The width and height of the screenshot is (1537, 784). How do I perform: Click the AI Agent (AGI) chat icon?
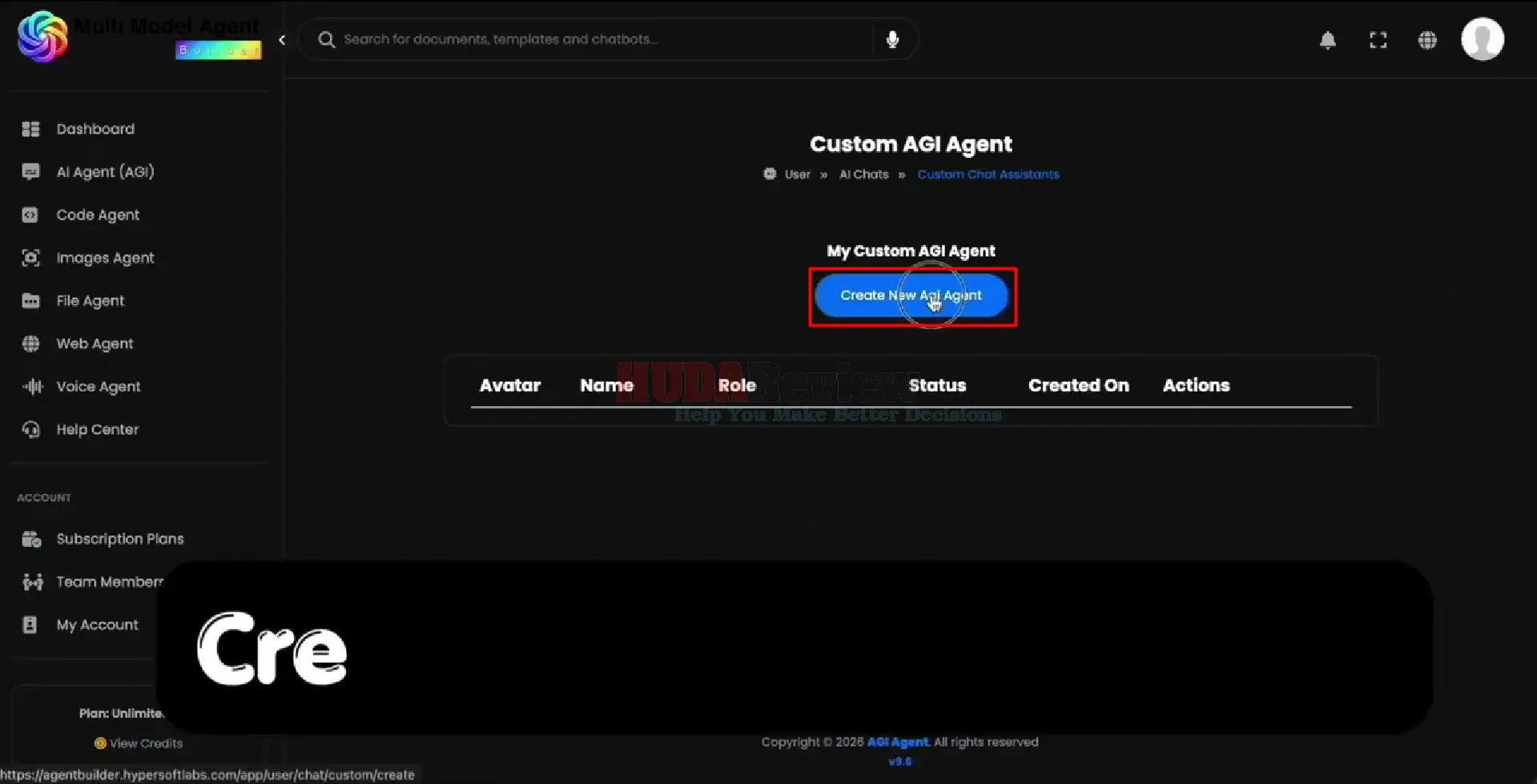[30, 171]
